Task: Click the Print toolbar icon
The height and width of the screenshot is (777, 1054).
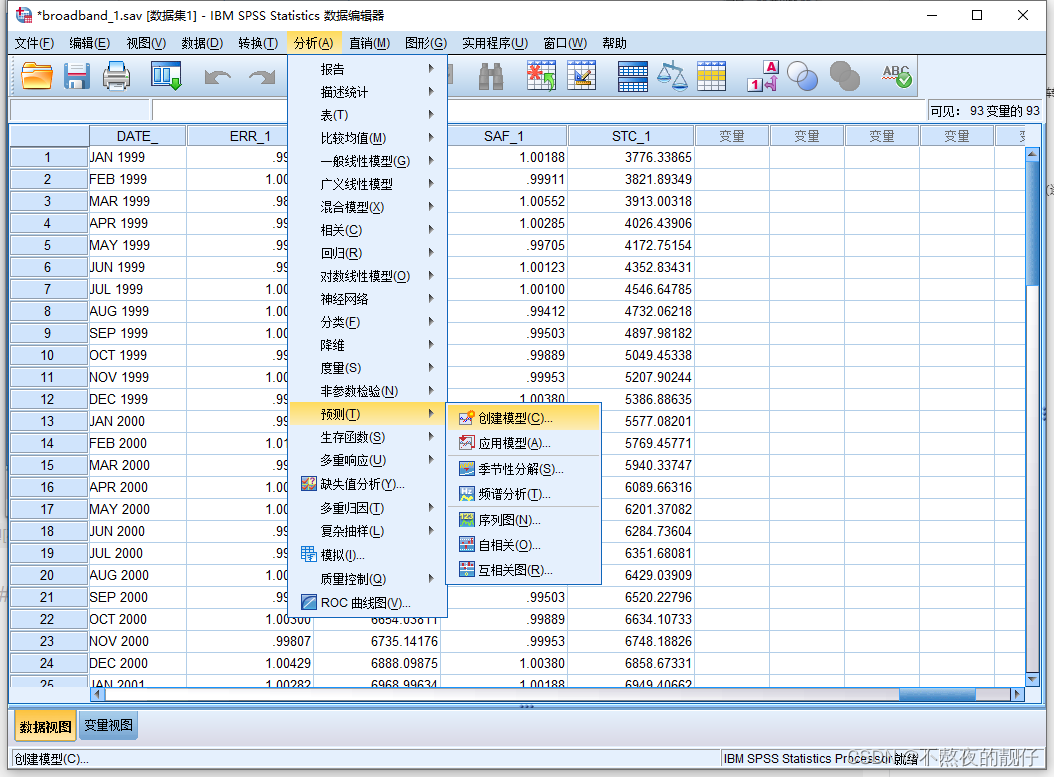Action: pos(116,75)
